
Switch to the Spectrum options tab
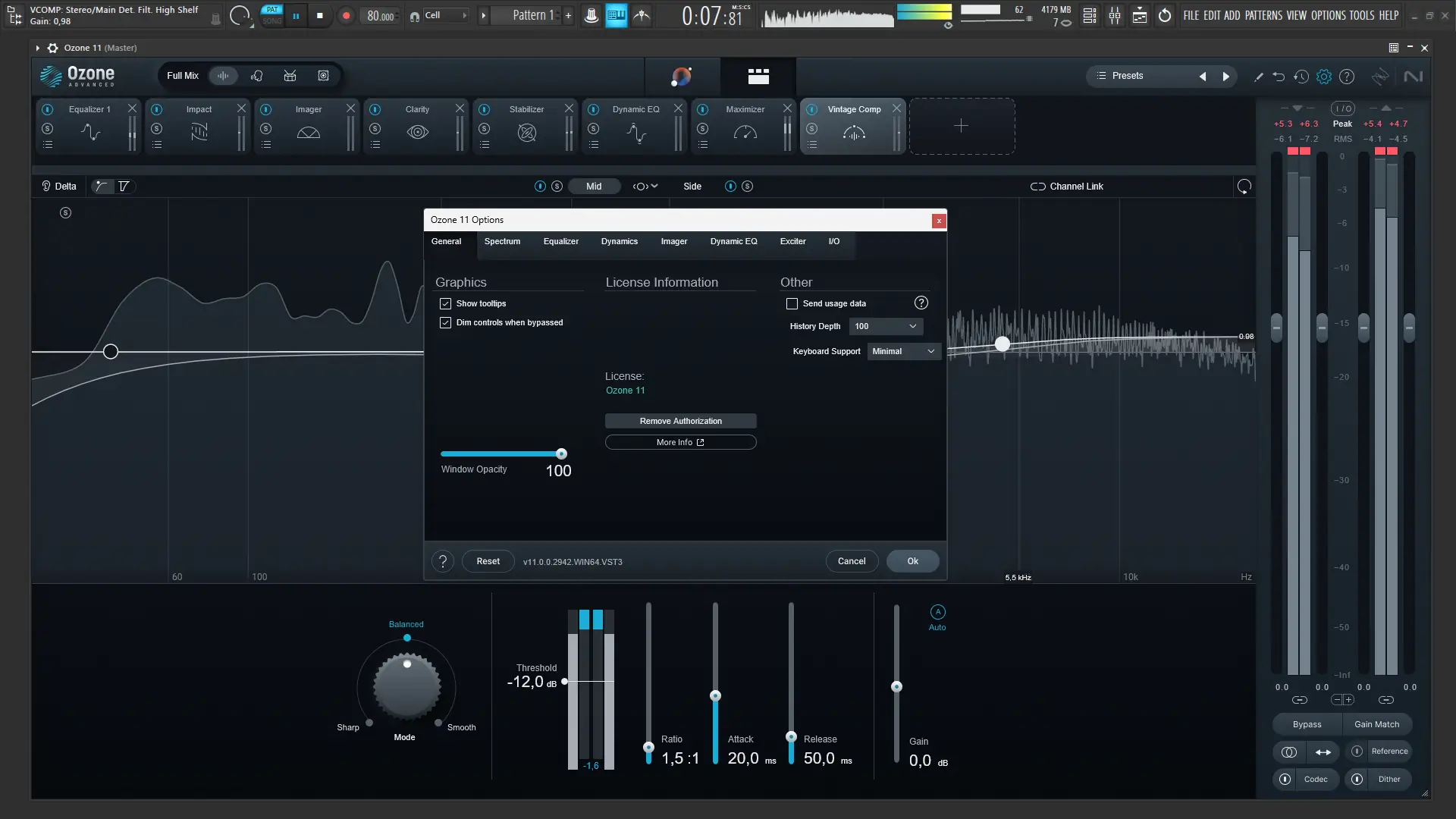(x=502, y=241)
